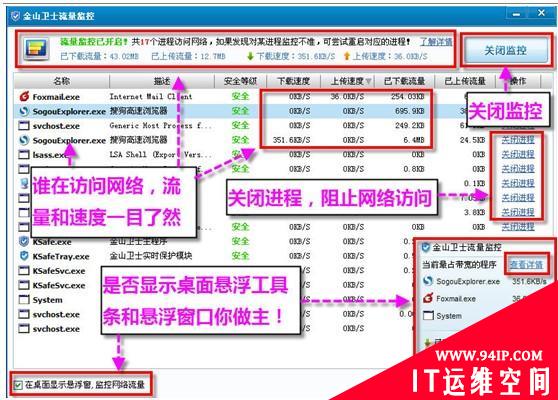Click the KSafeTray.exe shield icon

point(24,256)
